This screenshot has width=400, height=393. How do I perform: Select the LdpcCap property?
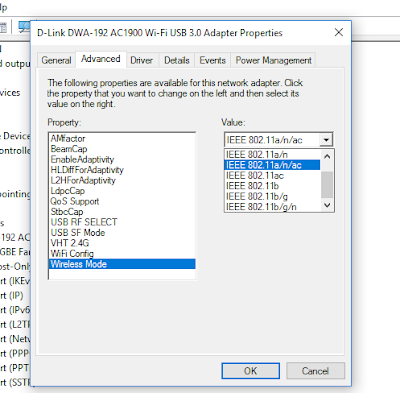pos(122,191)
